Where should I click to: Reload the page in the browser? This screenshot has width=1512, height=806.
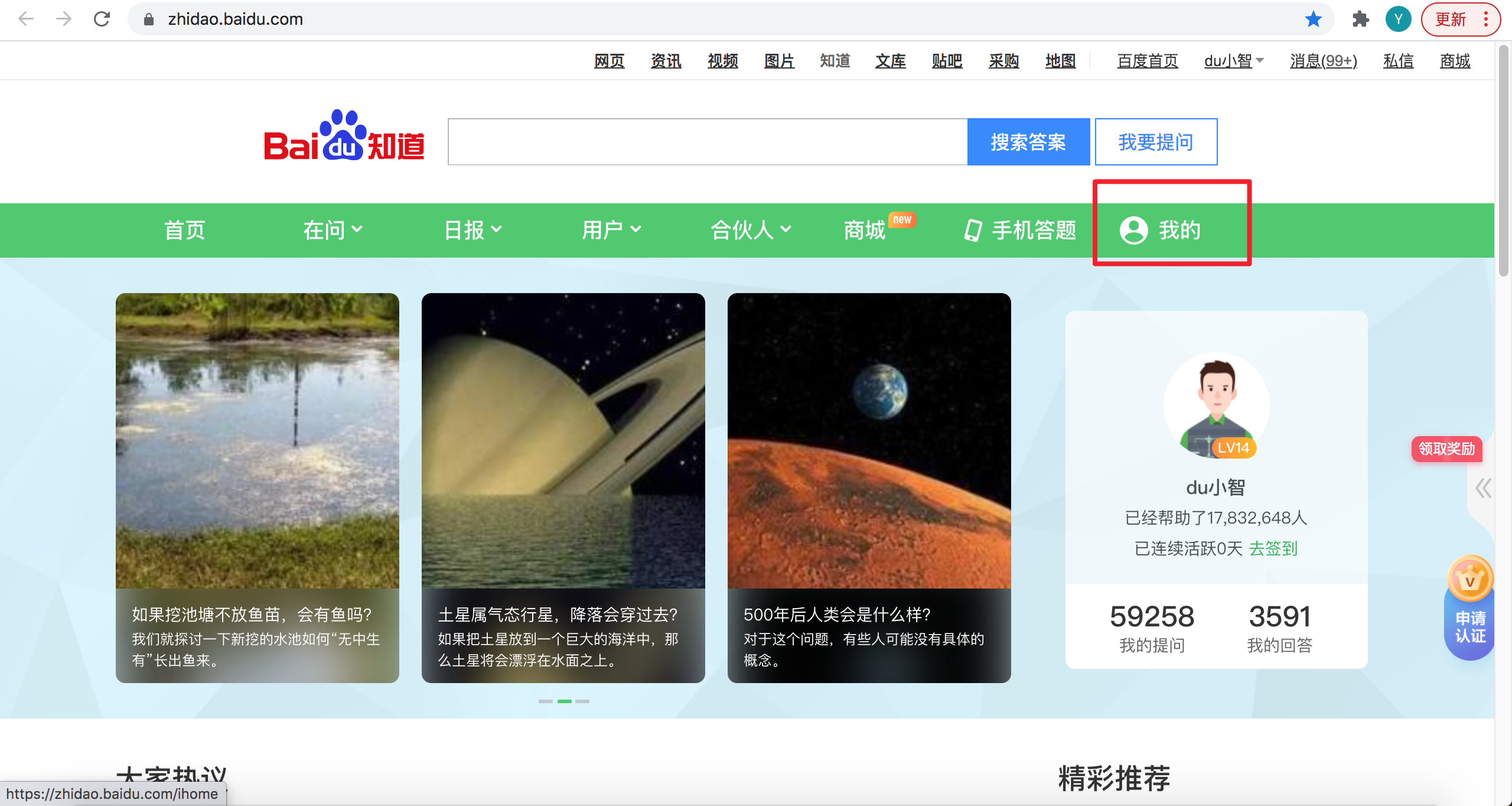pos(102,19)
